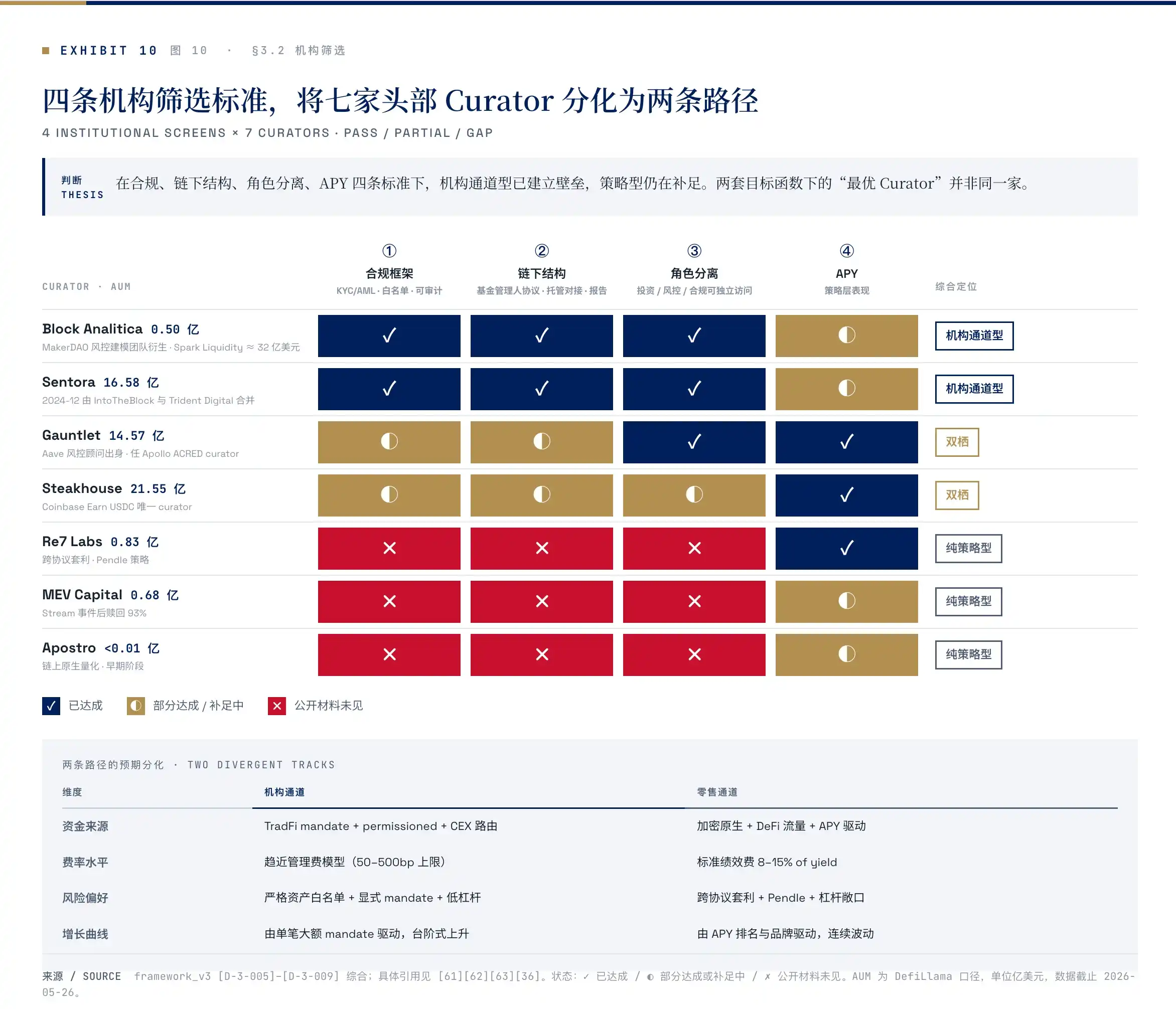Click Apostro's red X under 角色分离

694,654
